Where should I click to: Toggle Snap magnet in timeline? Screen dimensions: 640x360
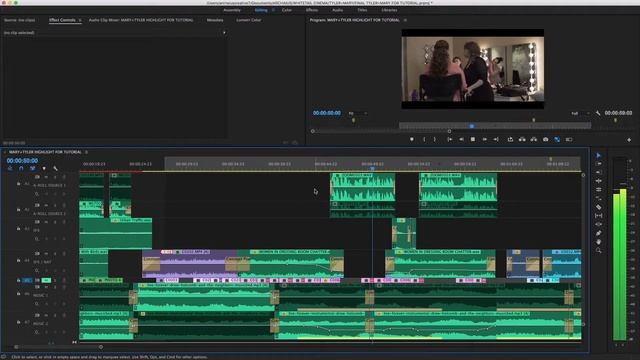(21, 168)
